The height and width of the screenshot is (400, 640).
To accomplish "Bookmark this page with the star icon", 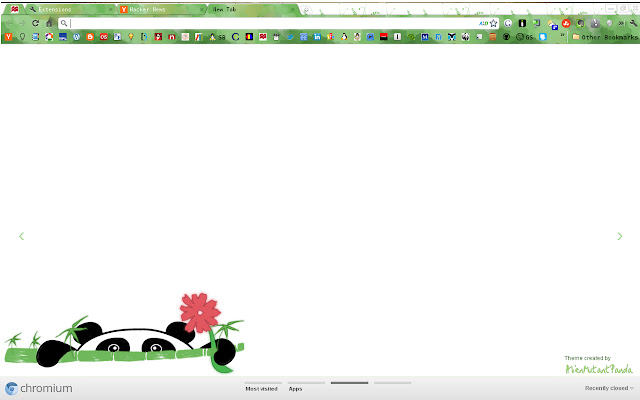I will coord(493,23).
